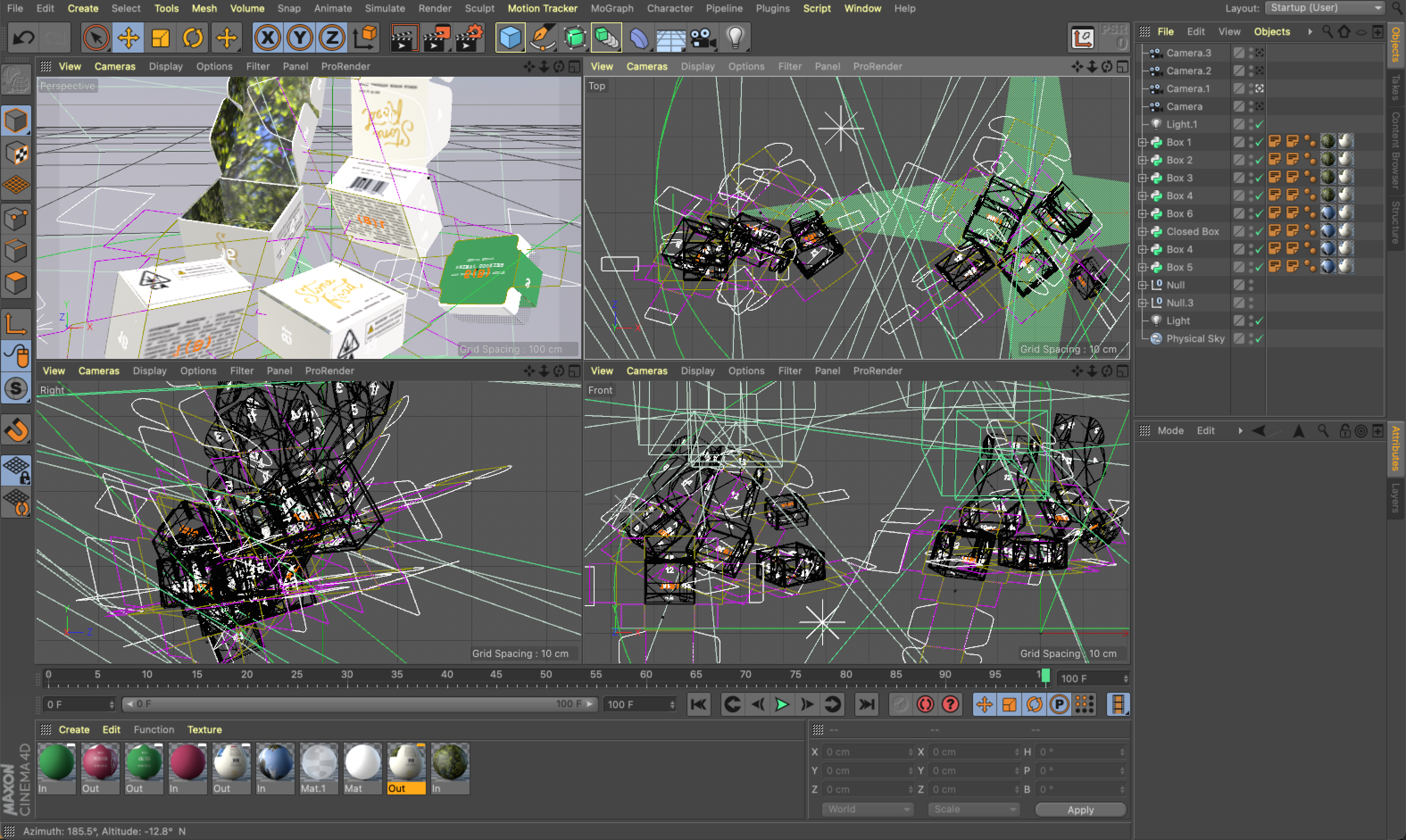
Task: Click Render View clapperboard icon
Action: 404,38
